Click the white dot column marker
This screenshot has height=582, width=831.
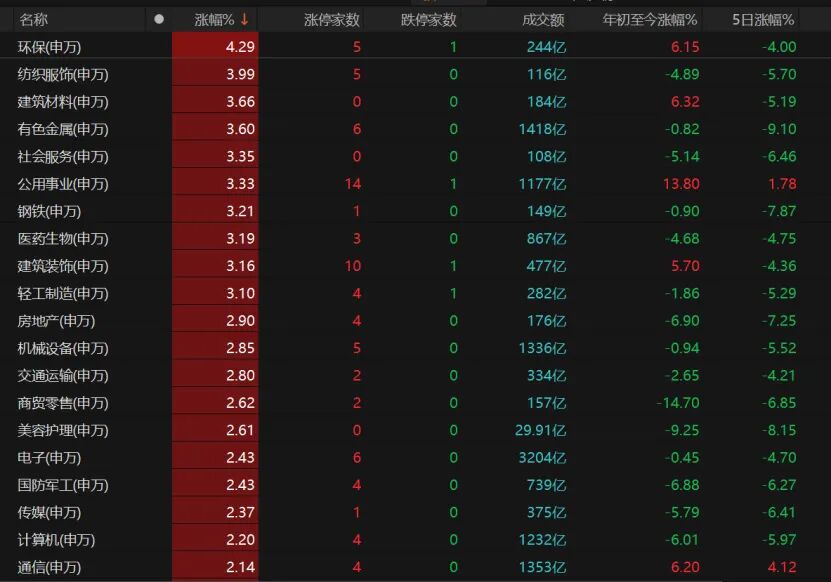[158, 20]
